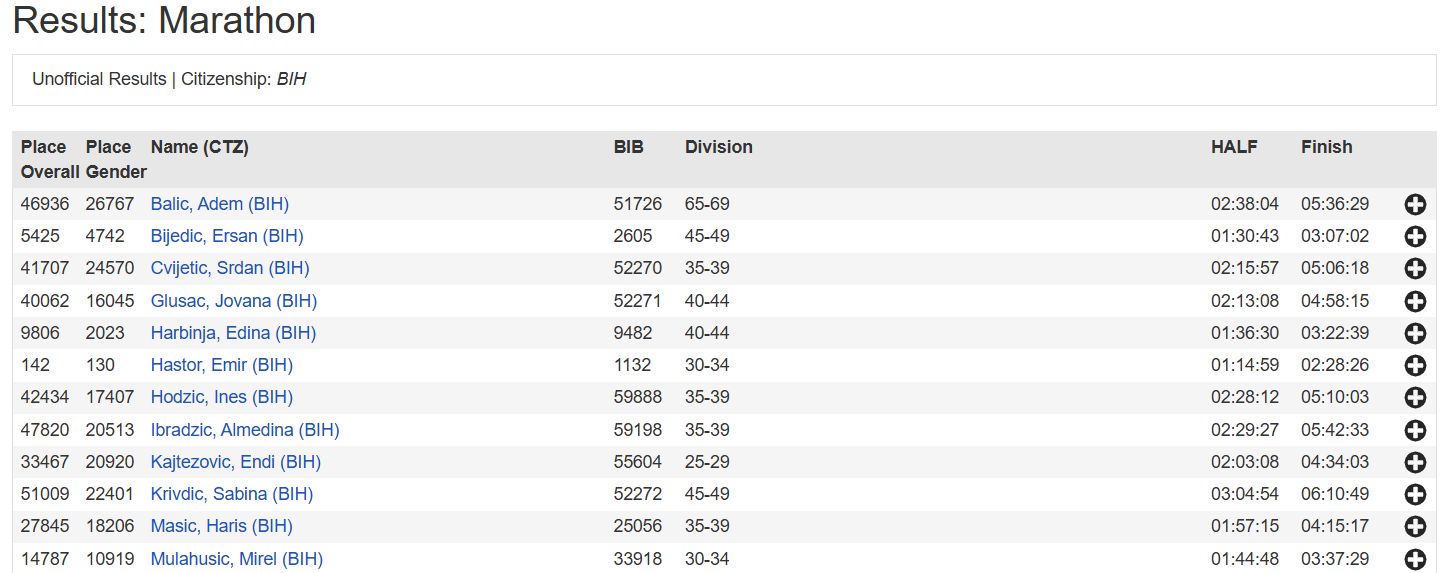Image resolution: width=1441 pixels, height=573 pixels.
Task: Expand Masic, Haris split details
Action: click(1415, 526)
